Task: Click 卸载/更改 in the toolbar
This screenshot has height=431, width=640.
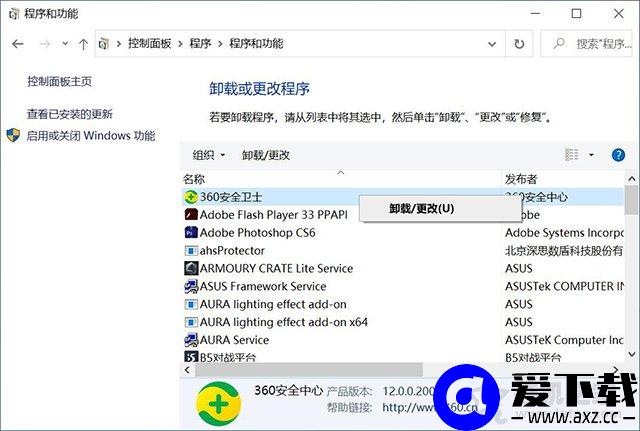Action: 266,155
